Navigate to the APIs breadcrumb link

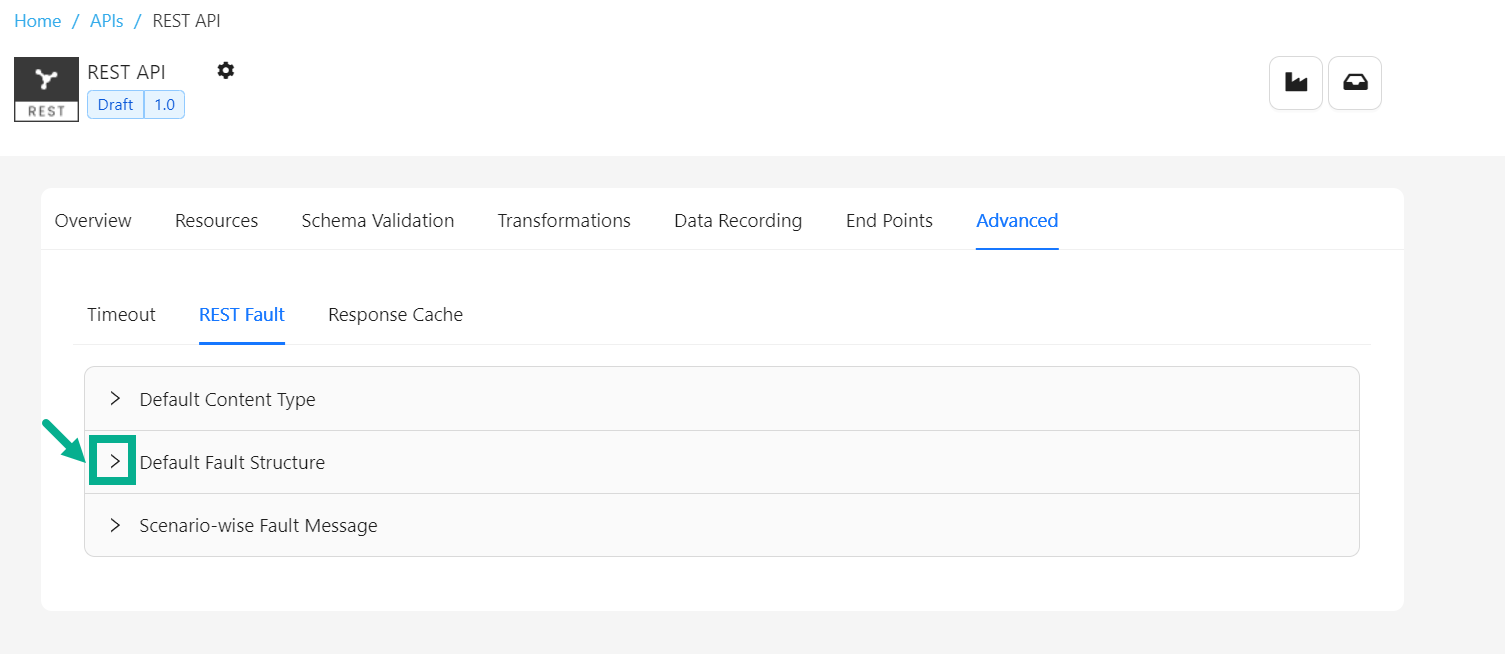coord(107,21)
